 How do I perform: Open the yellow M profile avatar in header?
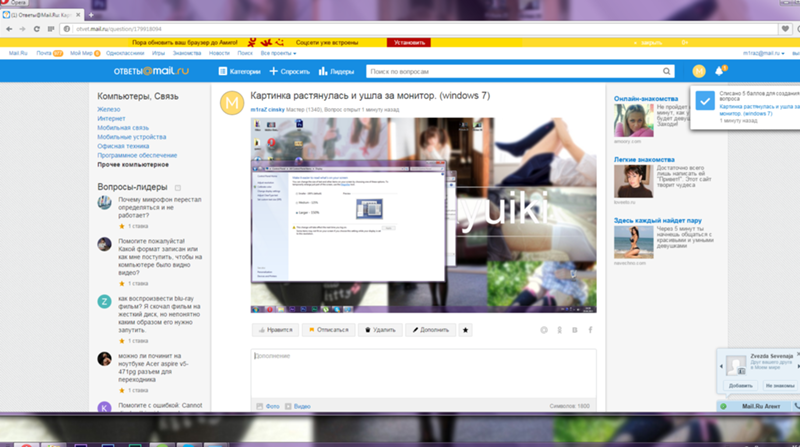coord(699,71)
